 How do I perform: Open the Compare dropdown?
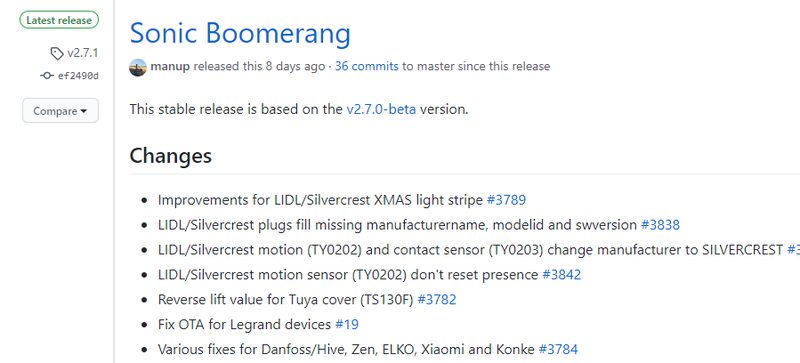pos(60,111)
